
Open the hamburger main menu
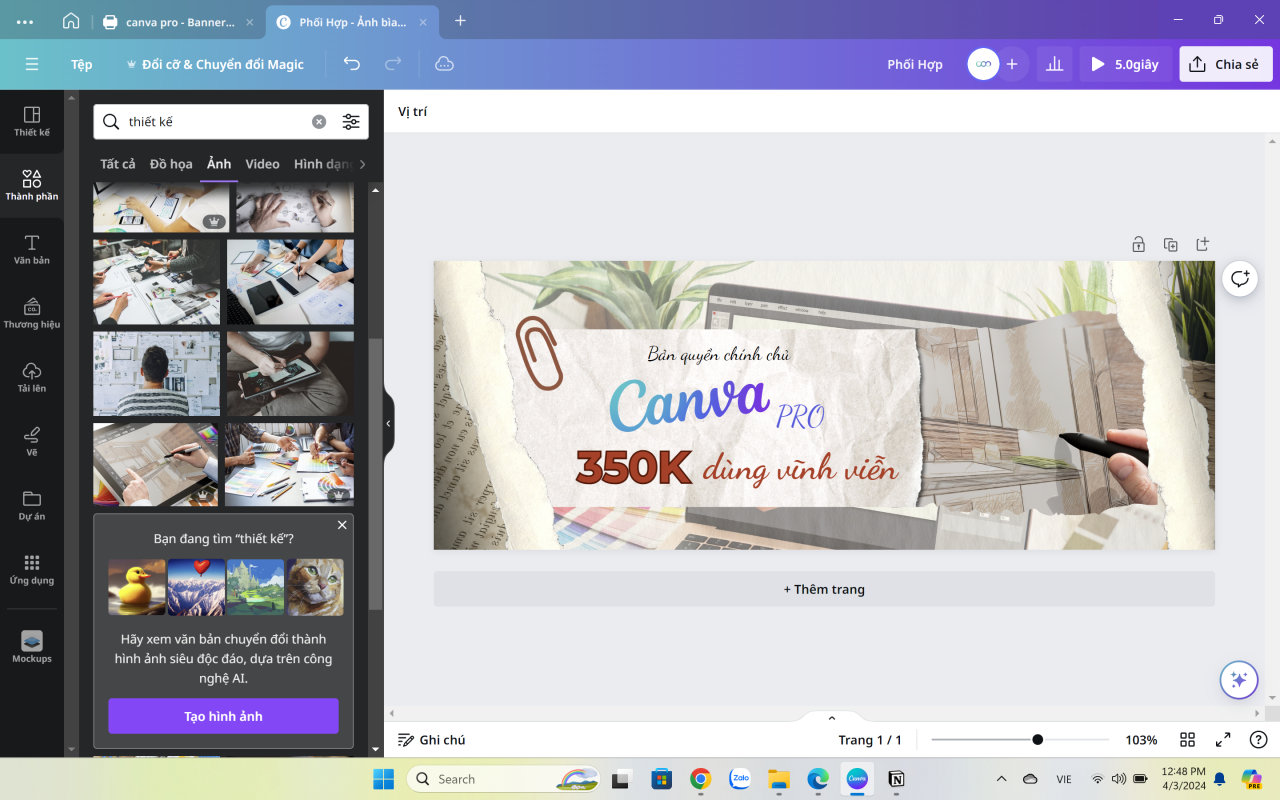(x=32, y=64)
